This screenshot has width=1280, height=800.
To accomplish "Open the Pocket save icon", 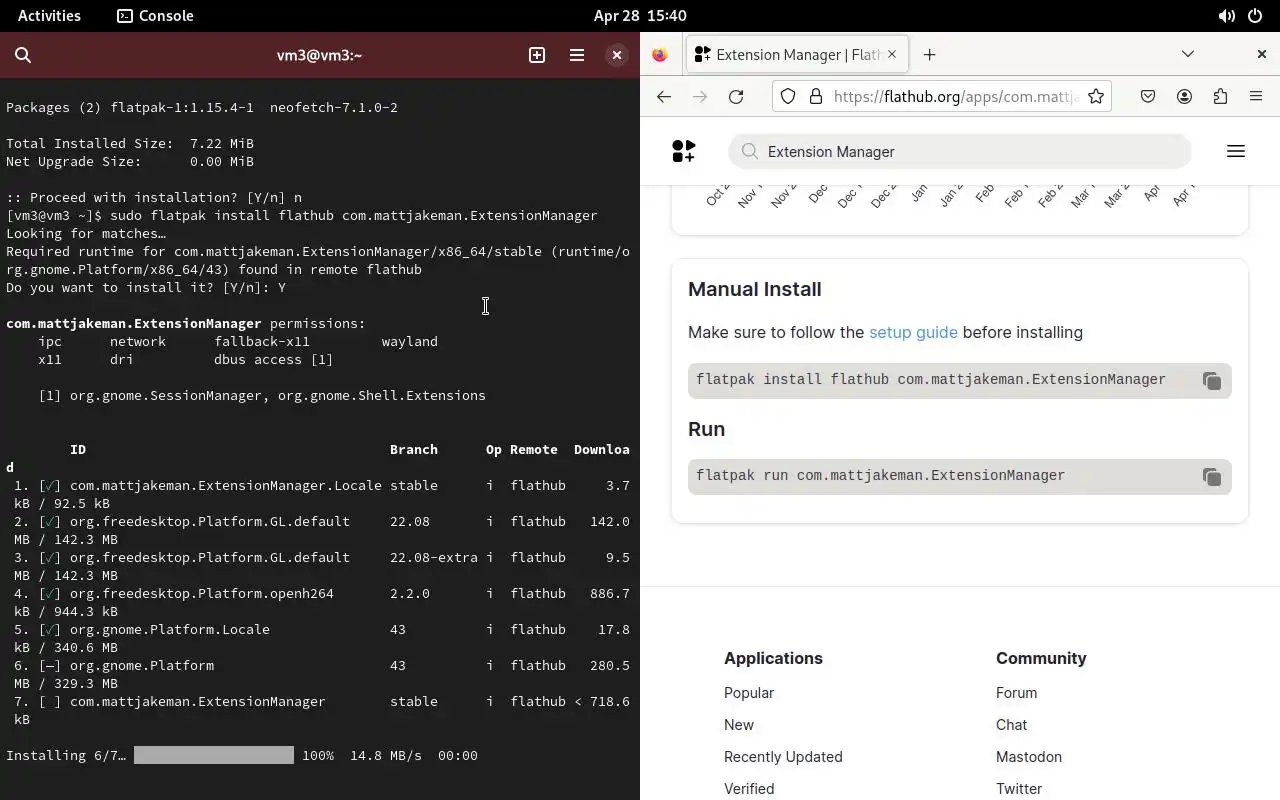I will [1148, 97].
